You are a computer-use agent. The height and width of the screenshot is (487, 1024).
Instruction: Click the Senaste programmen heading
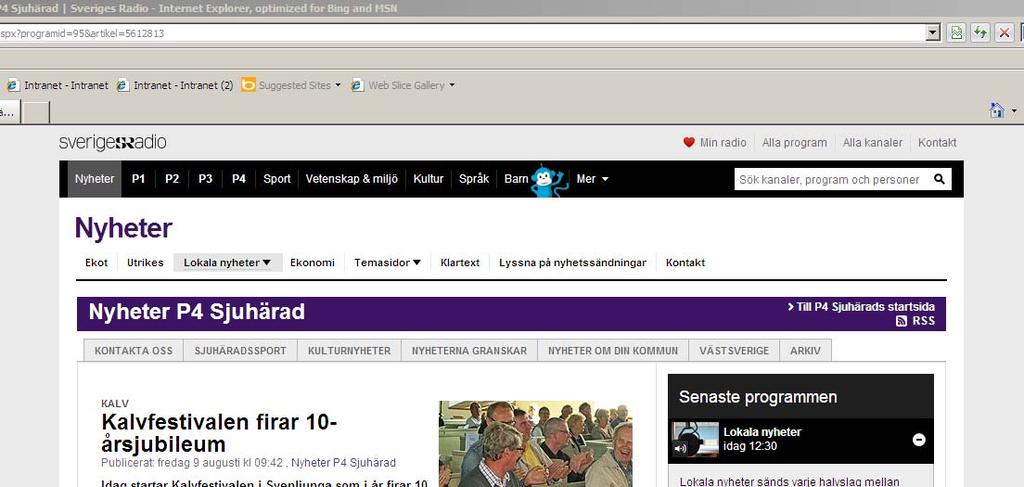(x=758, y=397)
